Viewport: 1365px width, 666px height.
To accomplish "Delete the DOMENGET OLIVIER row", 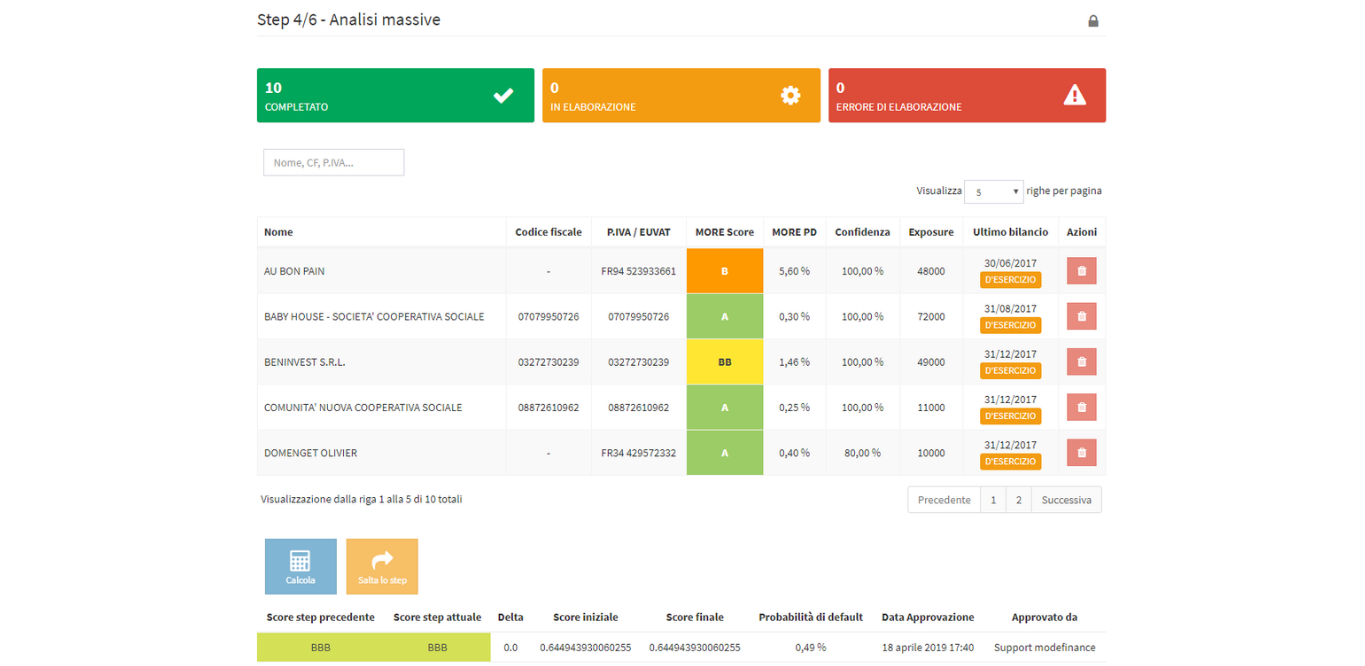I will (1081, 453).
